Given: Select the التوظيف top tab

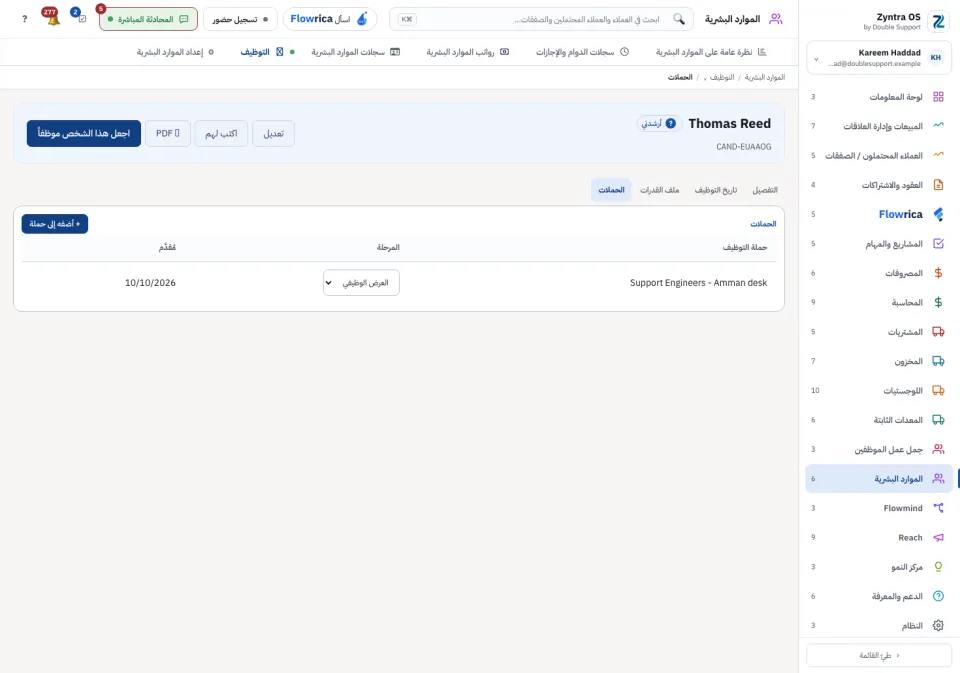Looking at the screenshot, I should [262, 52].
